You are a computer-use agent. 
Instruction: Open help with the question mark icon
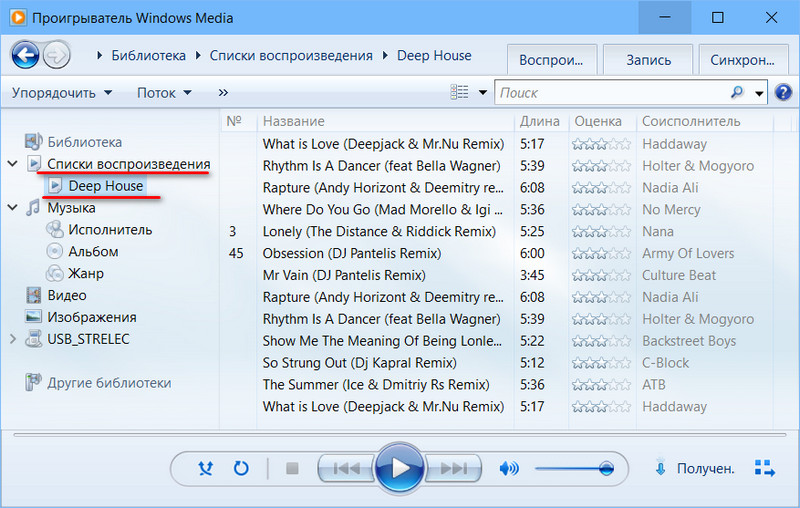[783, 92]
